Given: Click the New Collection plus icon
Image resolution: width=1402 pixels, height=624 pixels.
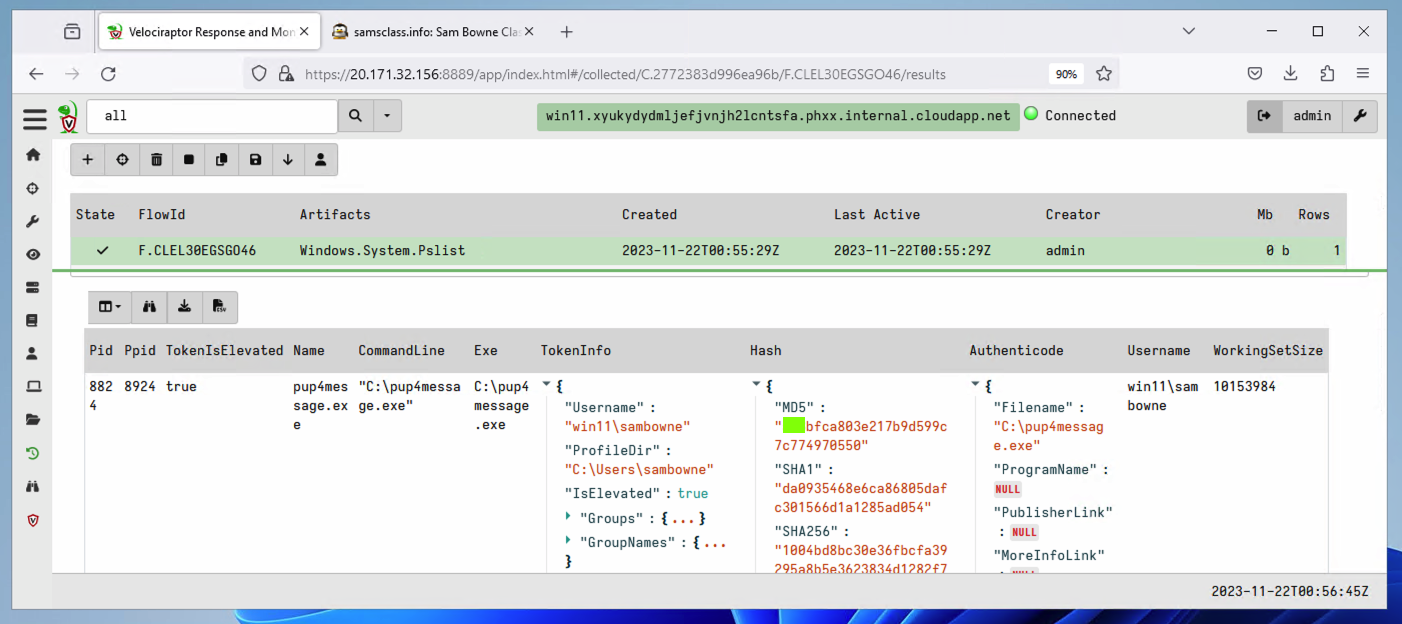Looking at the screenshot, I should click(88, 160).
